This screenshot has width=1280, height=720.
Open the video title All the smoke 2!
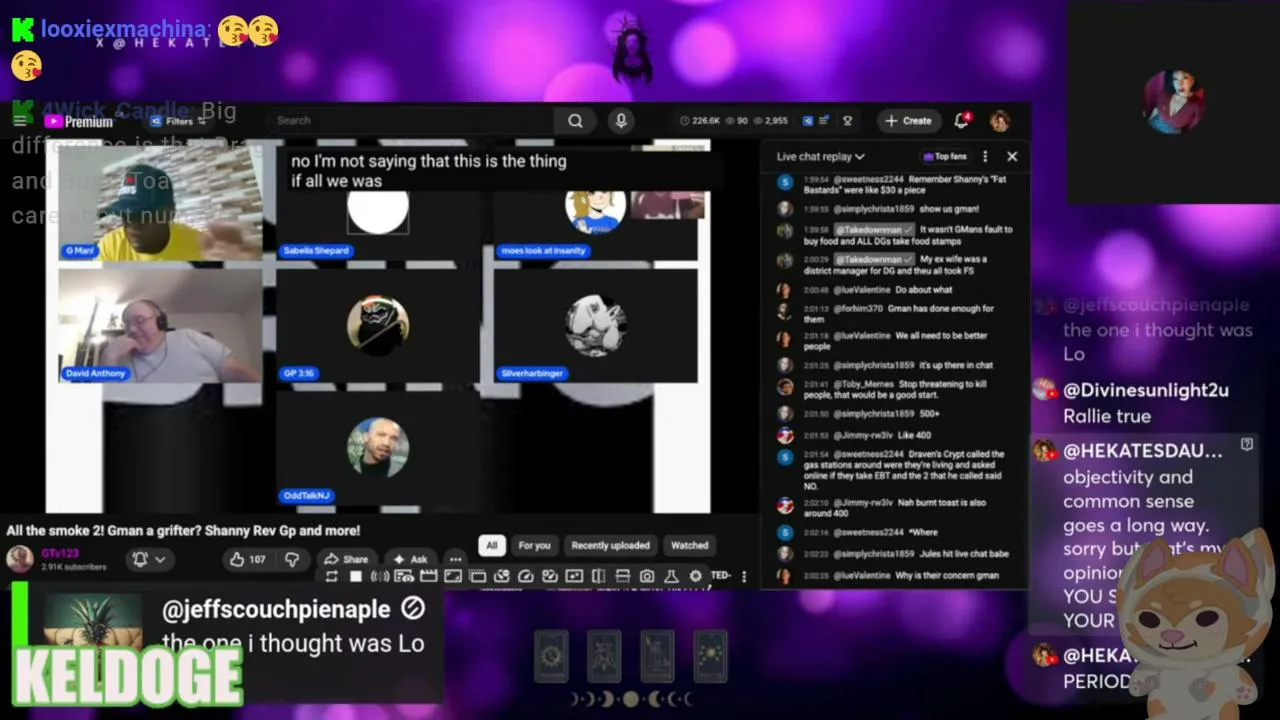[x=183, y=530]
